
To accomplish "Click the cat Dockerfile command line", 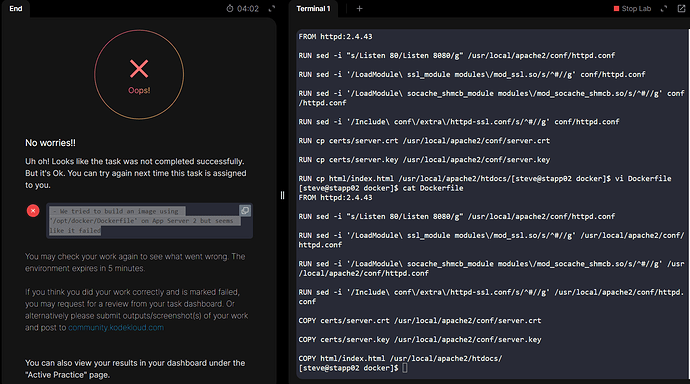I will click(x=381, y=188).
